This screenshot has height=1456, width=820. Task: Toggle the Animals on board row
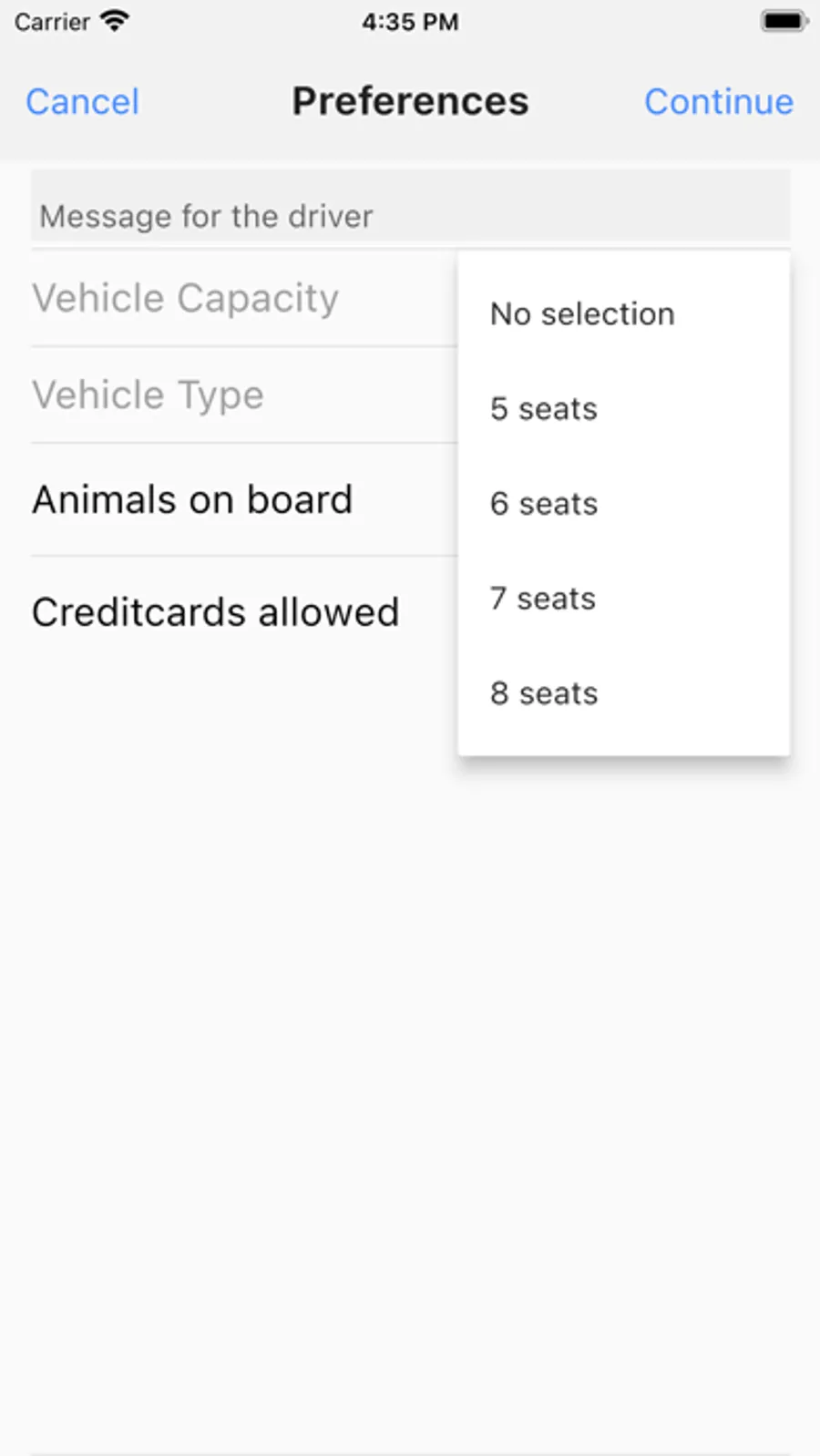[x=192, y=499]
